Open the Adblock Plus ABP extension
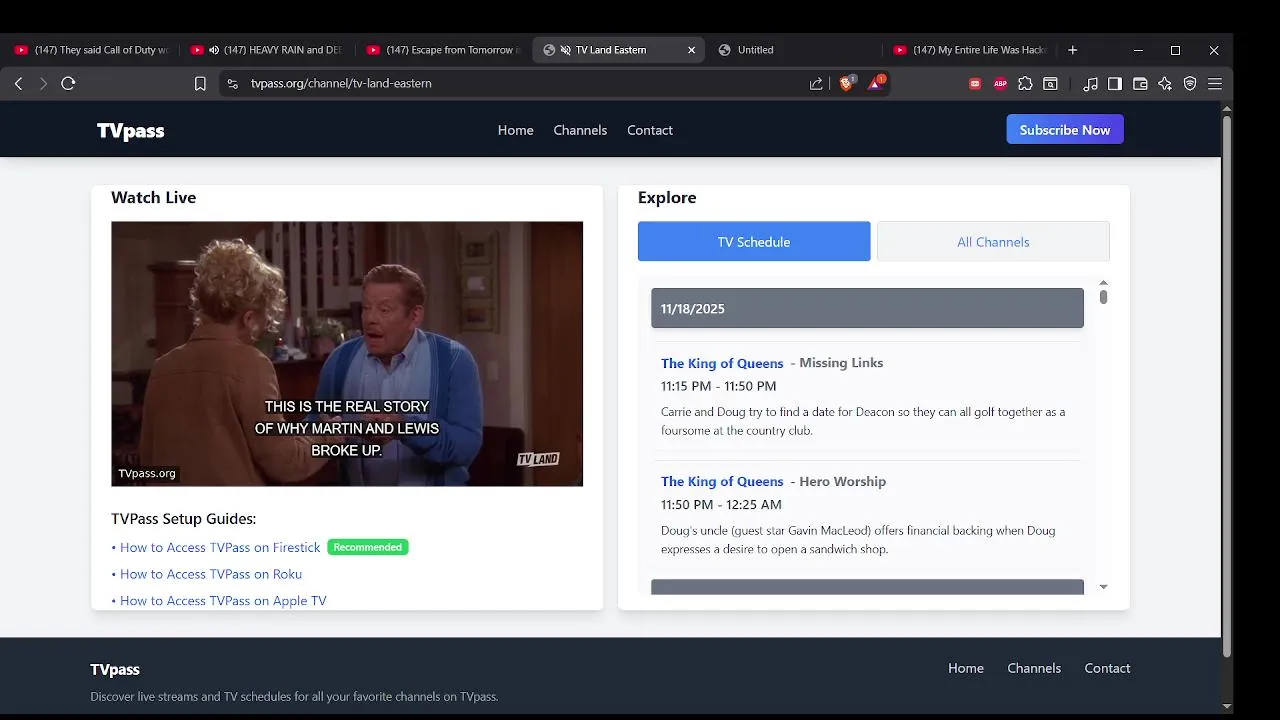The image size is (1280, 720). 1000,84
